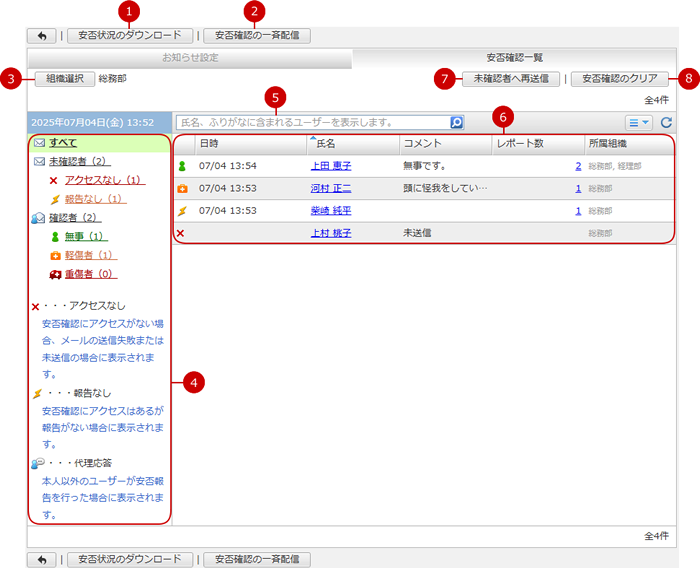
Task: Click top 安否確認の一斉配信 button
Action: pyautogui.click(x=257, y=36)
